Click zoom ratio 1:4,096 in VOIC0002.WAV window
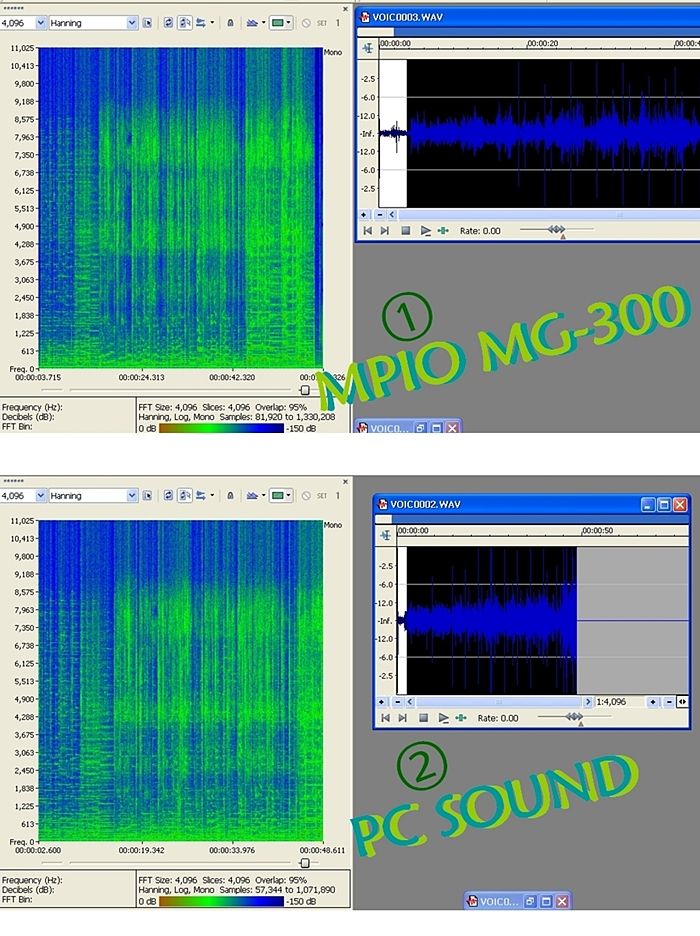Screen dimensions: 700x936 612,702
